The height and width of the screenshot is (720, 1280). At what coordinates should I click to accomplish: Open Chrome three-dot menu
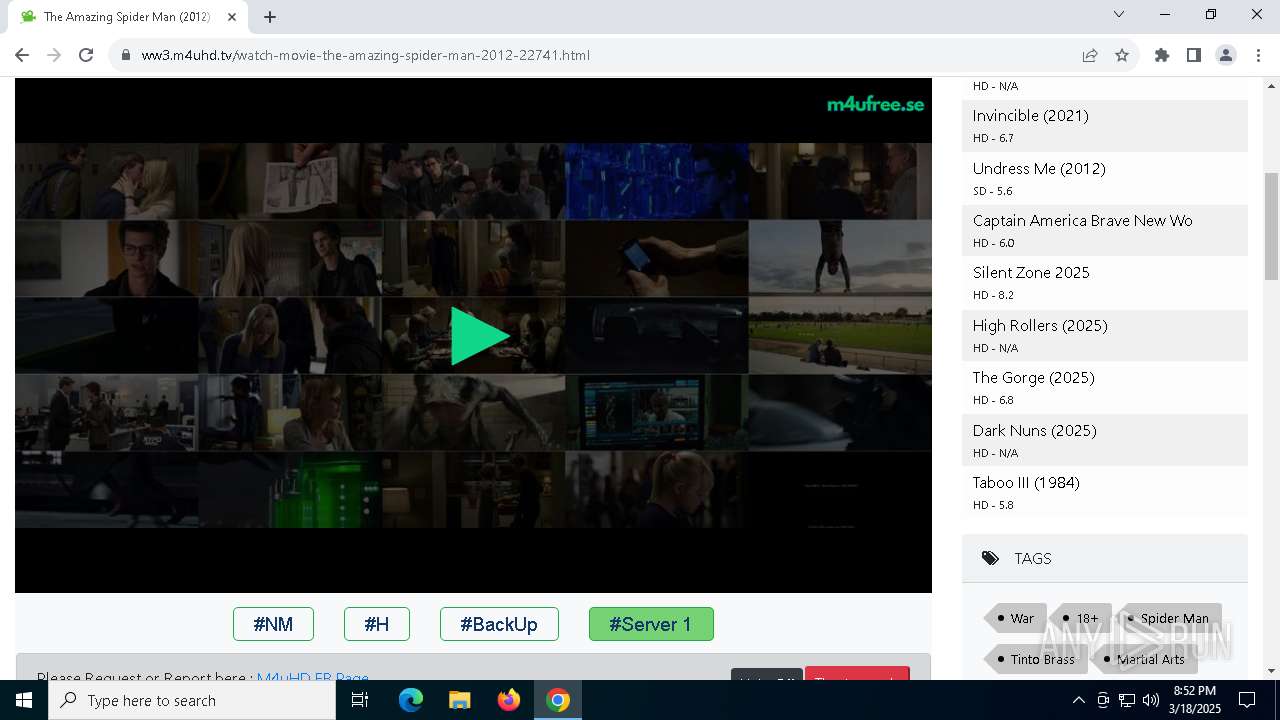(1258, 55)
